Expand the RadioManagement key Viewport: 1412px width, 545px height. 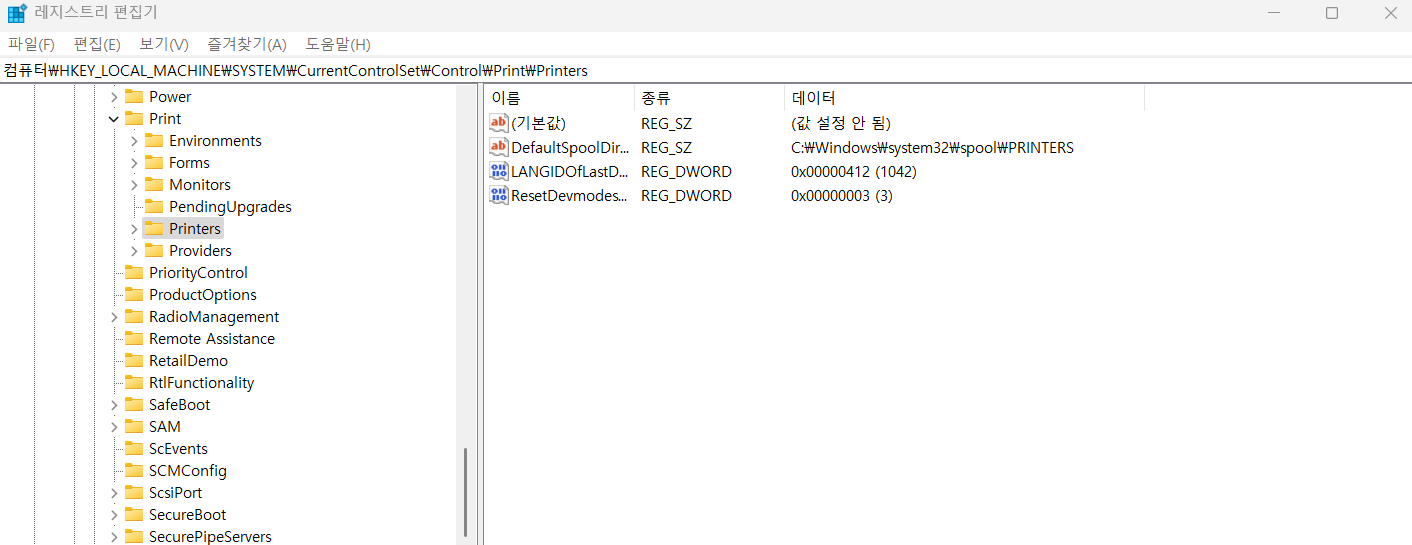114,317
